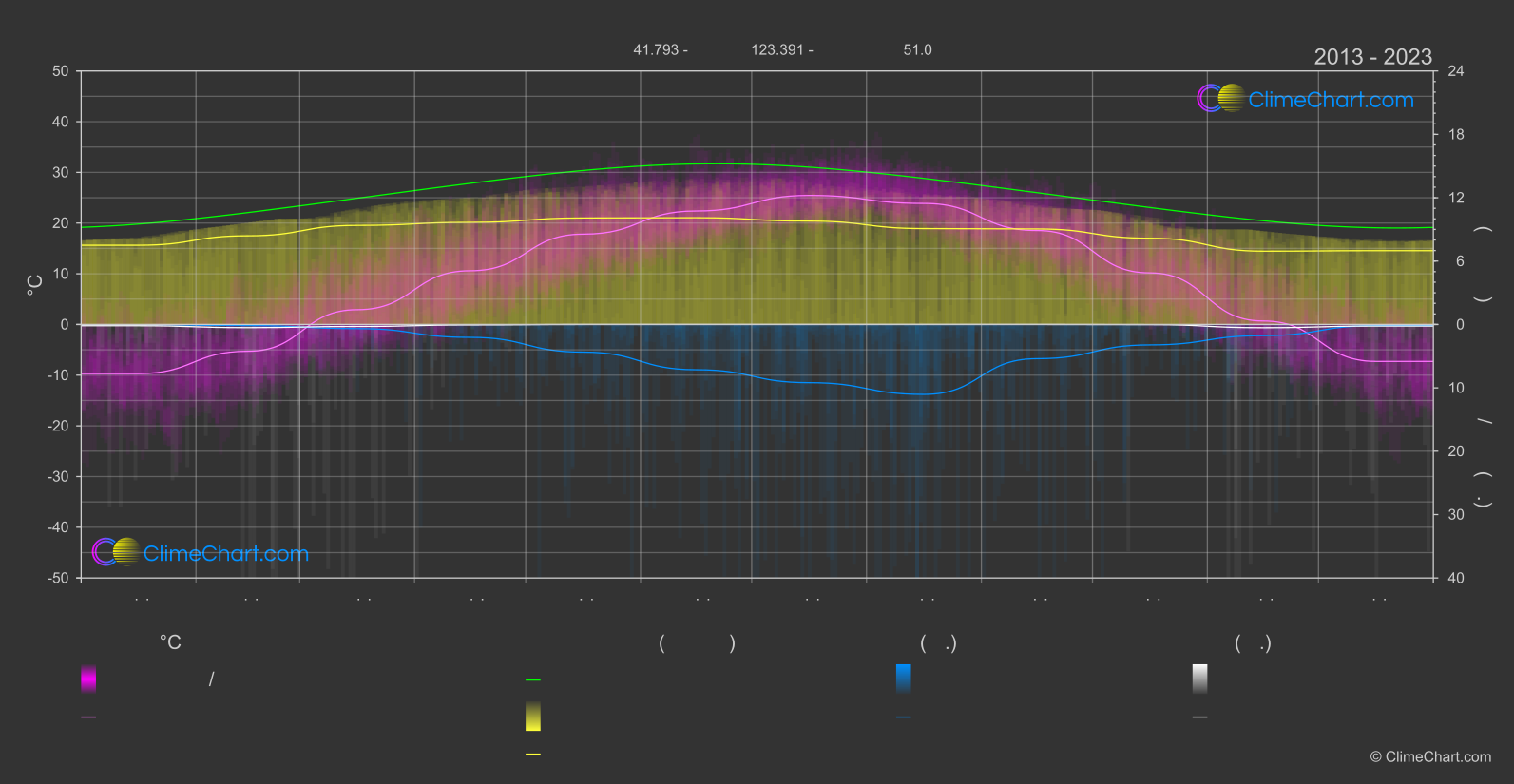Click the 41.793 latitude value
This screenshot has width=1514, height=784.
coord(656,49)
